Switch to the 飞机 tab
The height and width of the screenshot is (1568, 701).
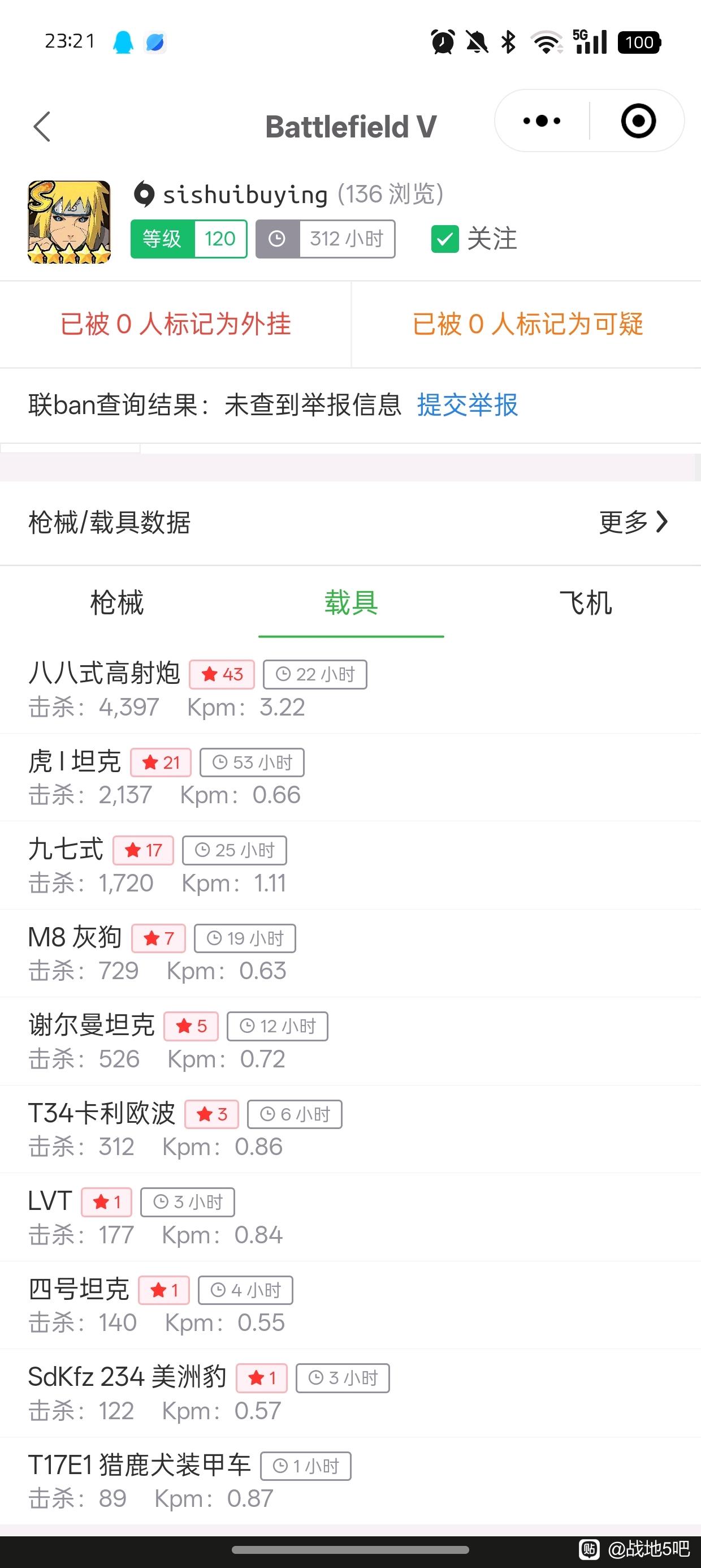(x=585, y=602)
